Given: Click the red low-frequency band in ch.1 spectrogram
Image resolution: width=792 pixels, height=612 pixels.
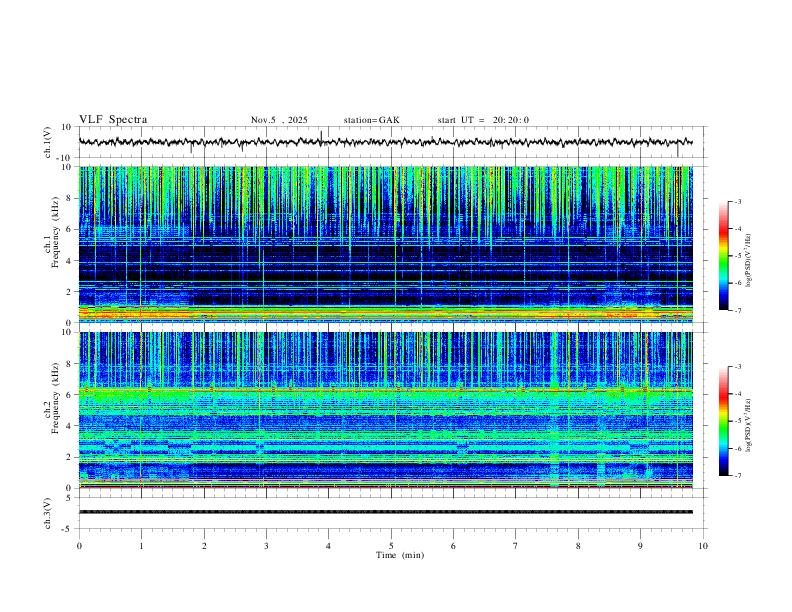Looking at the screenshot, I should [385, 314].
